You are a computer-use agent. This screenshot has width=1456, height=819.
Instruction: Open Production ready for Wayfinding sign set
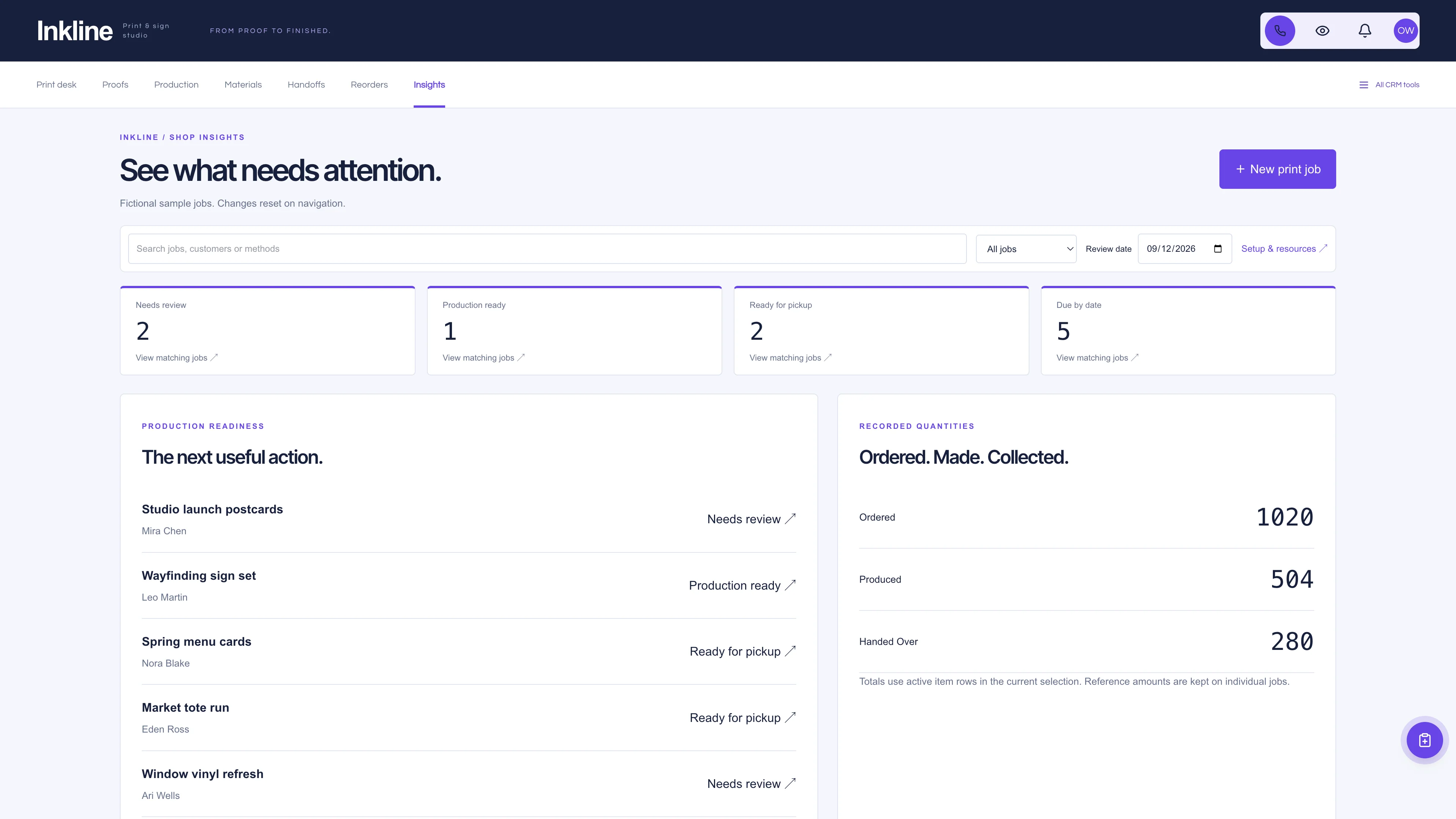point(742,585)
